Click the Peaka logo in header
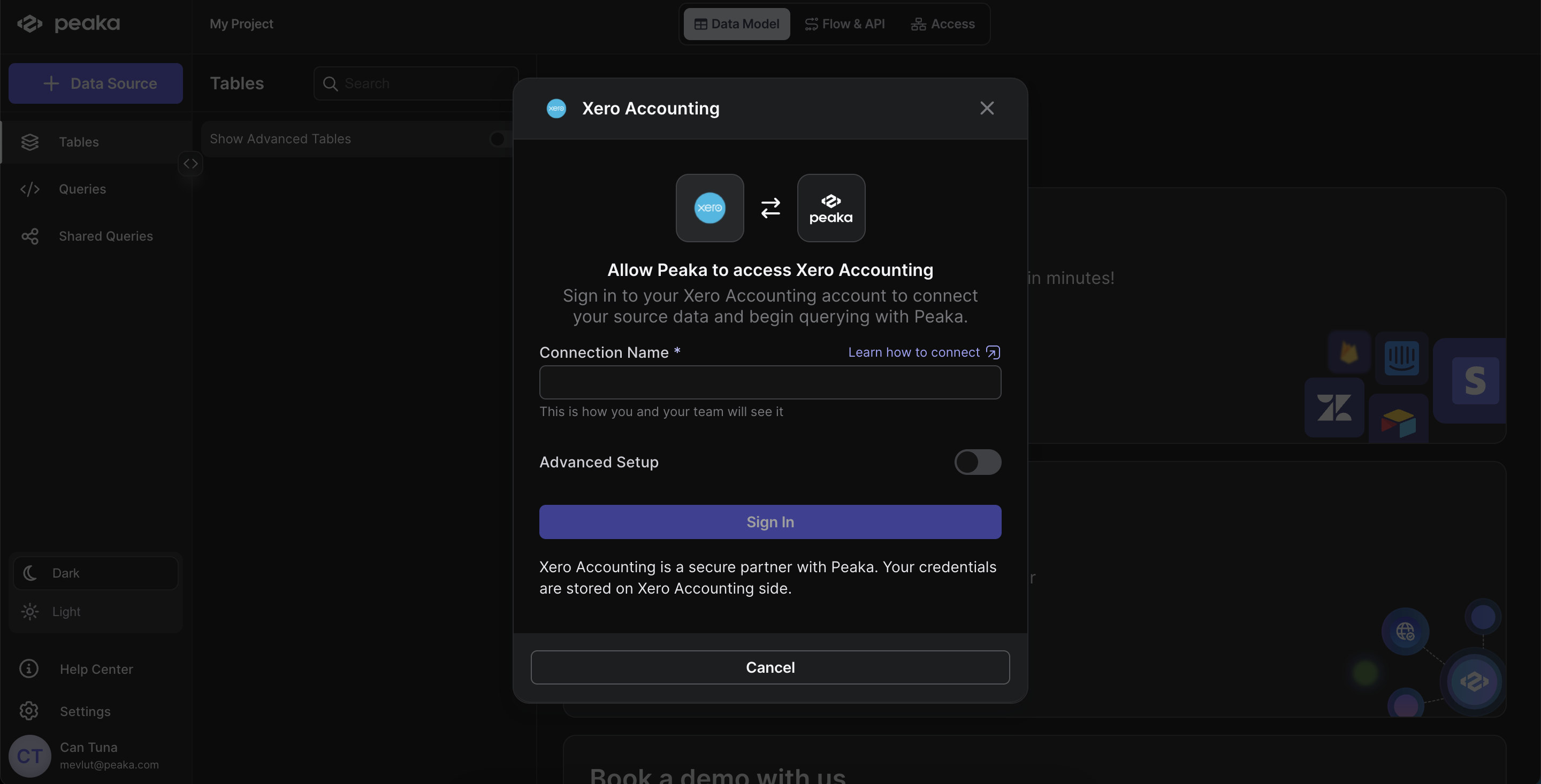The height and width of the screenshot is (784, 1541). pyautogui.click(x=68, y=24)
